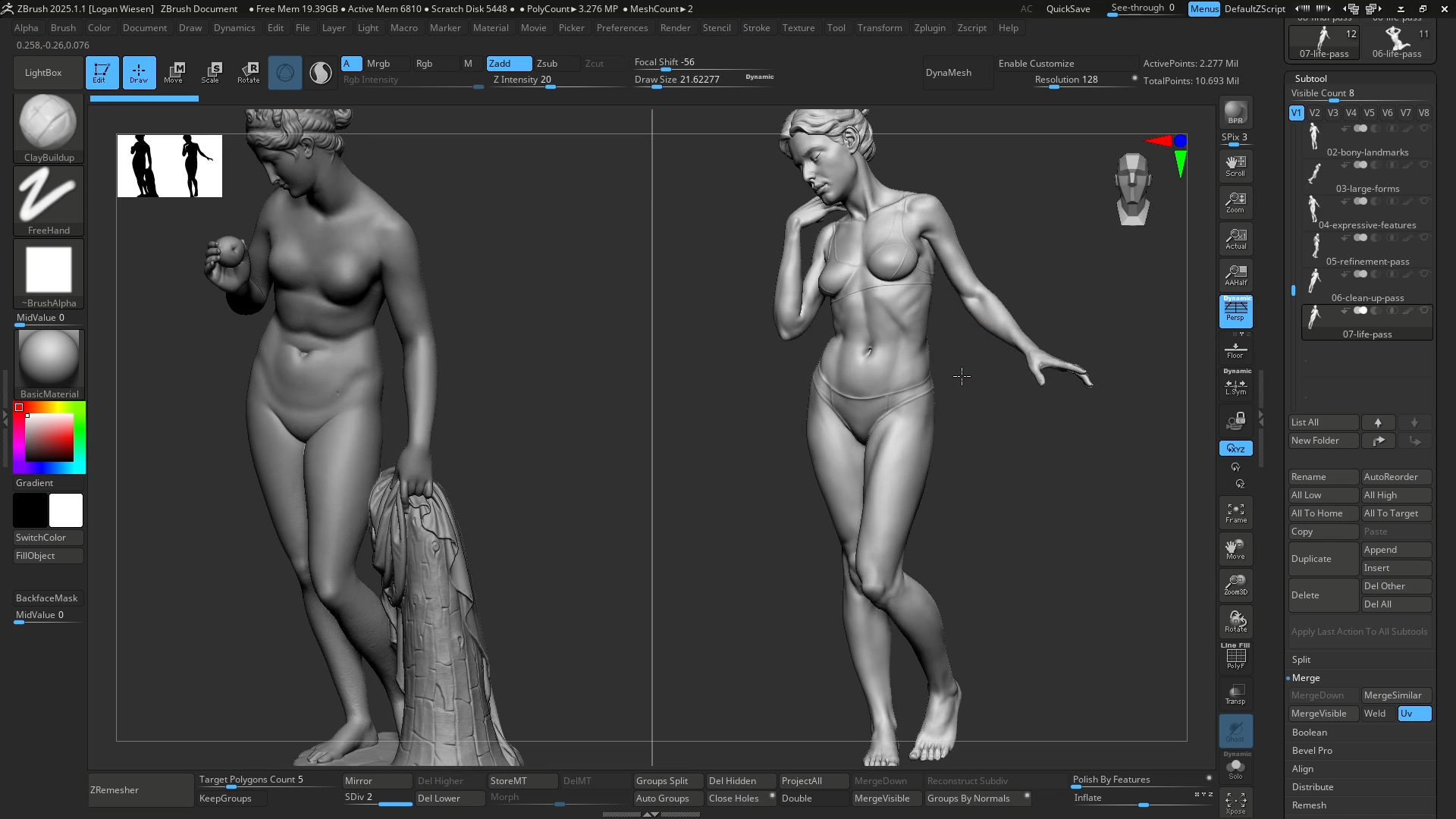Toggle Uv option in the Merge section

click(1414, 713)
